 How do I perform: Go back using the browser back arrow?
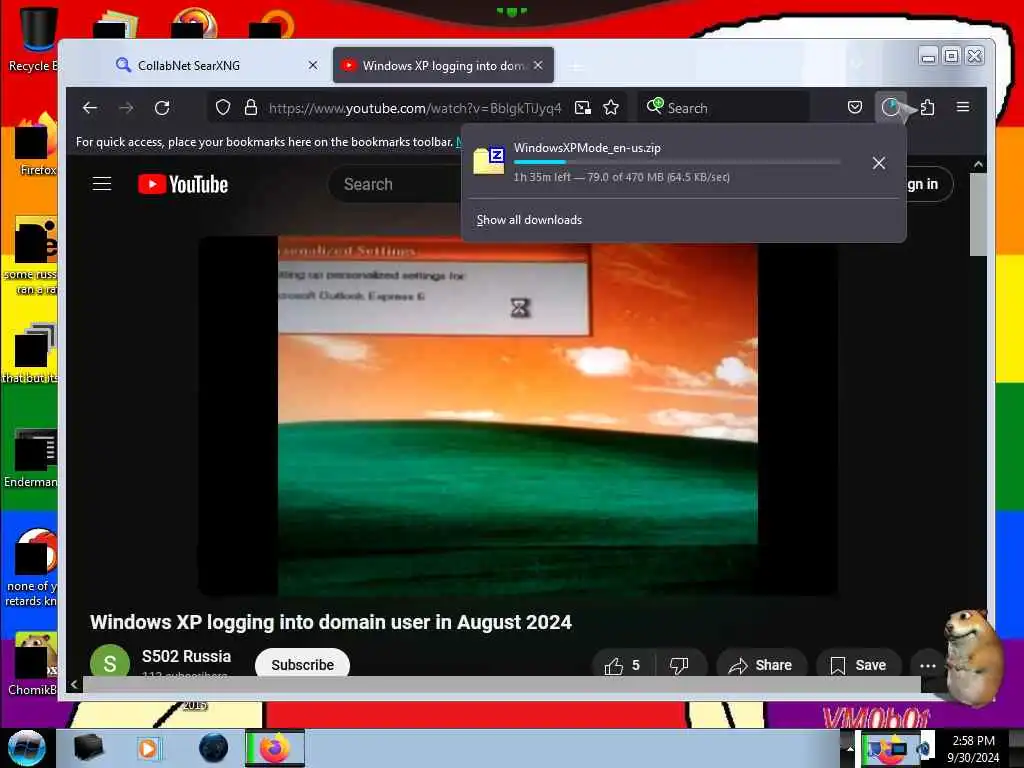point(90,108)
